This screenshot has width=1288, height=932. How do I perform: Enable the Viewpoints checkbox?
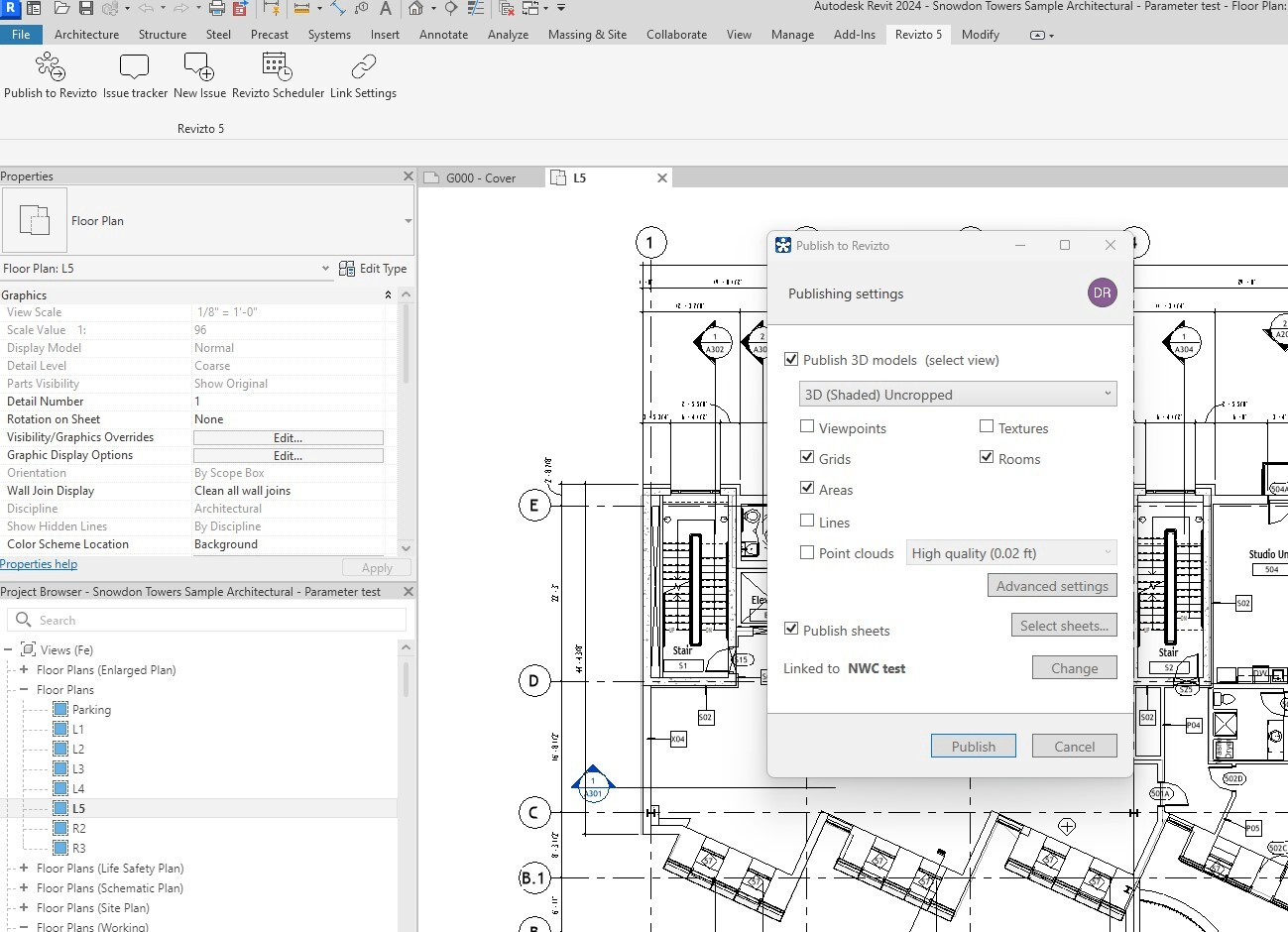[x=807, y=426]
